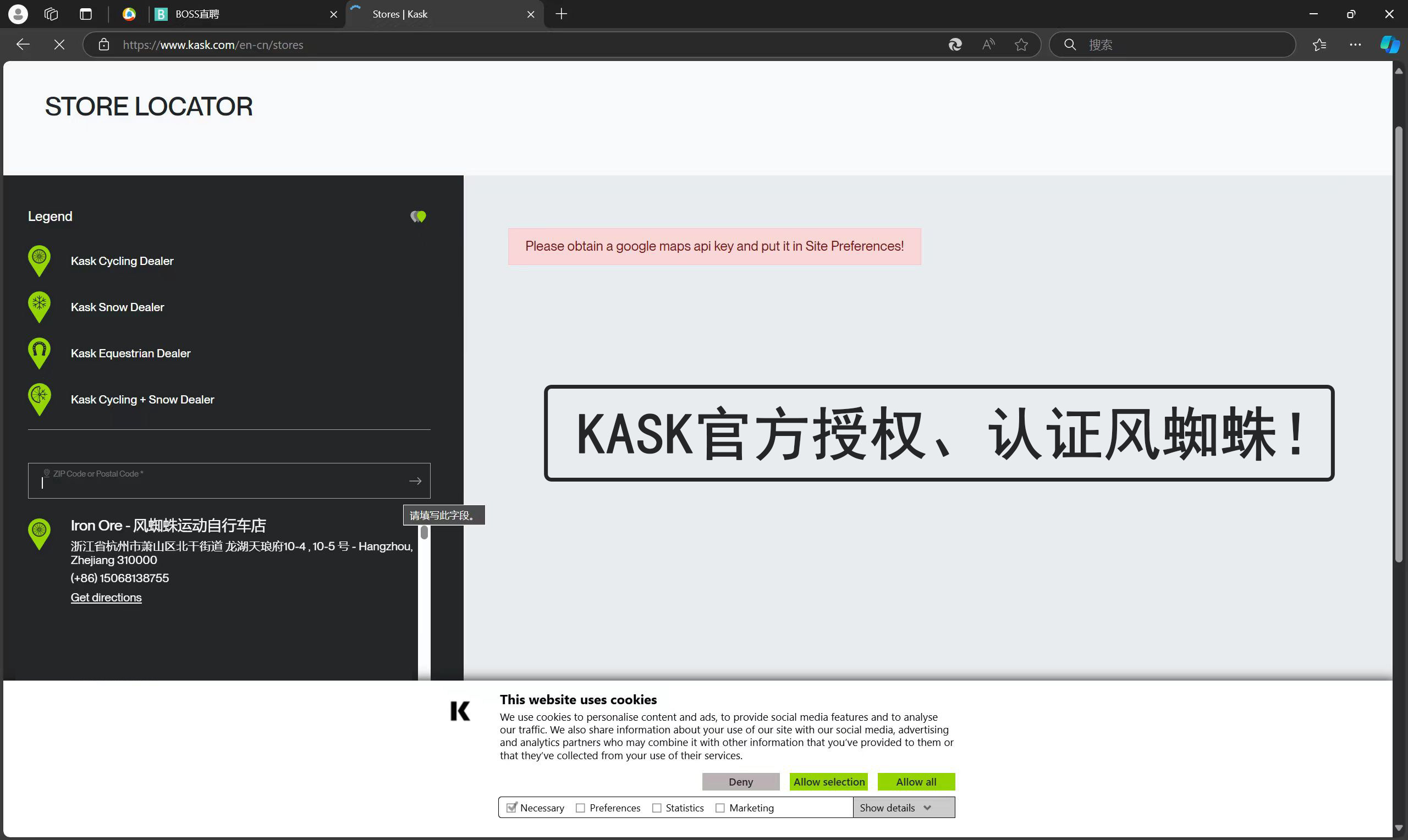
Task: Click the kask.com address bar URL
Action: 213,45
